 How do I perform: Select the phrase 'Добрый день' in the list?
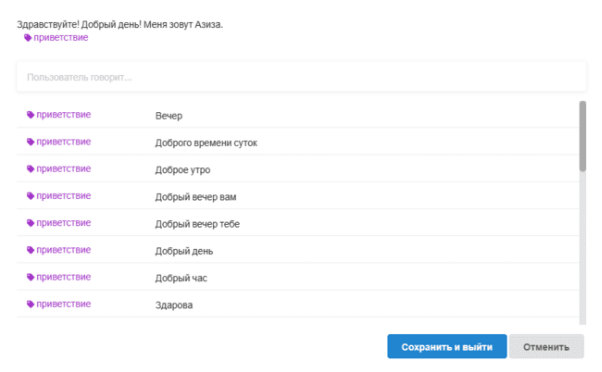click(x=184, y=251)
